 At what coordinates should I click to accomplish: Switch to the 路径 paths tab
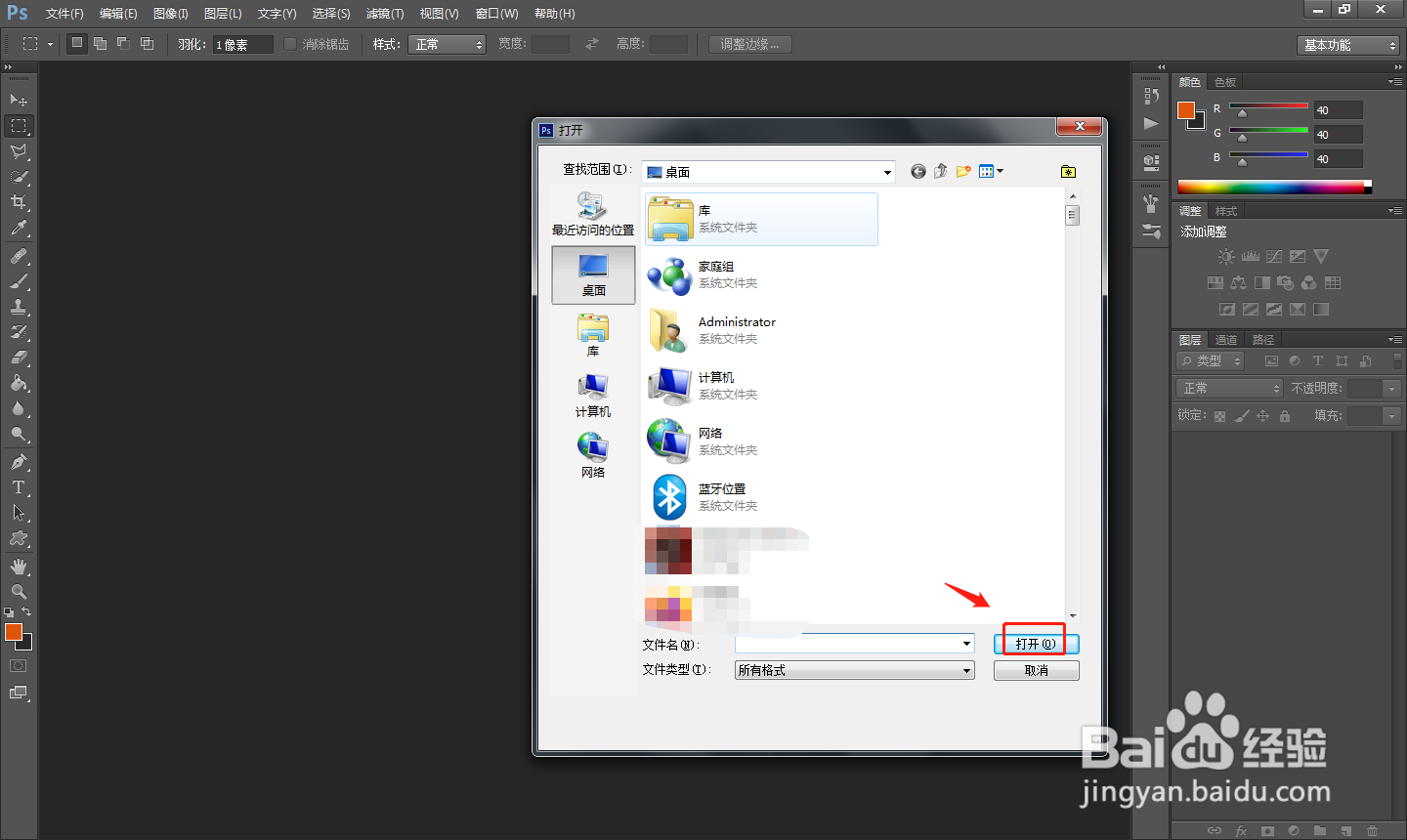tap(1263, 340)
